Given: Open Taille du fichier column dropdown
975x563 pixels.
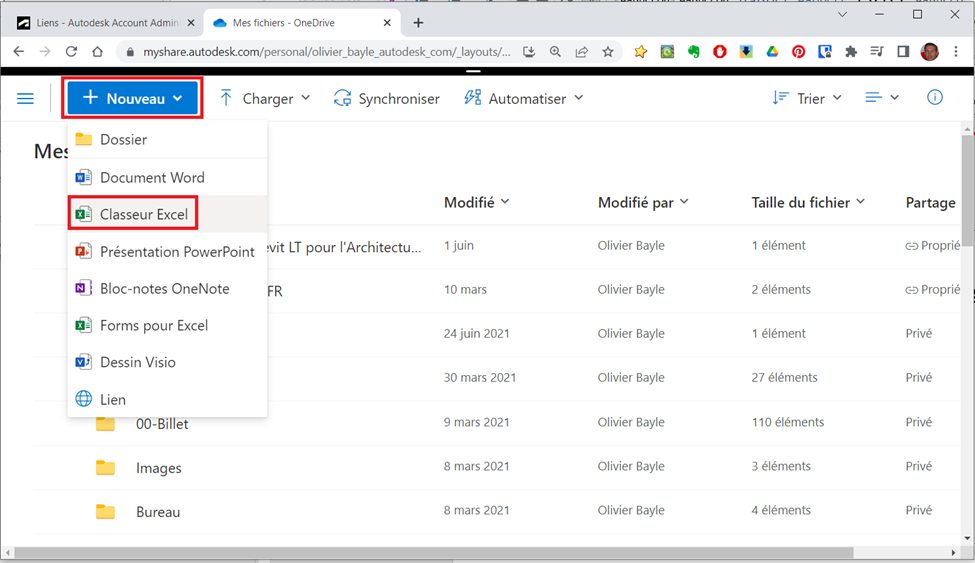Looking at the screenshot, I should click(808, 202).
